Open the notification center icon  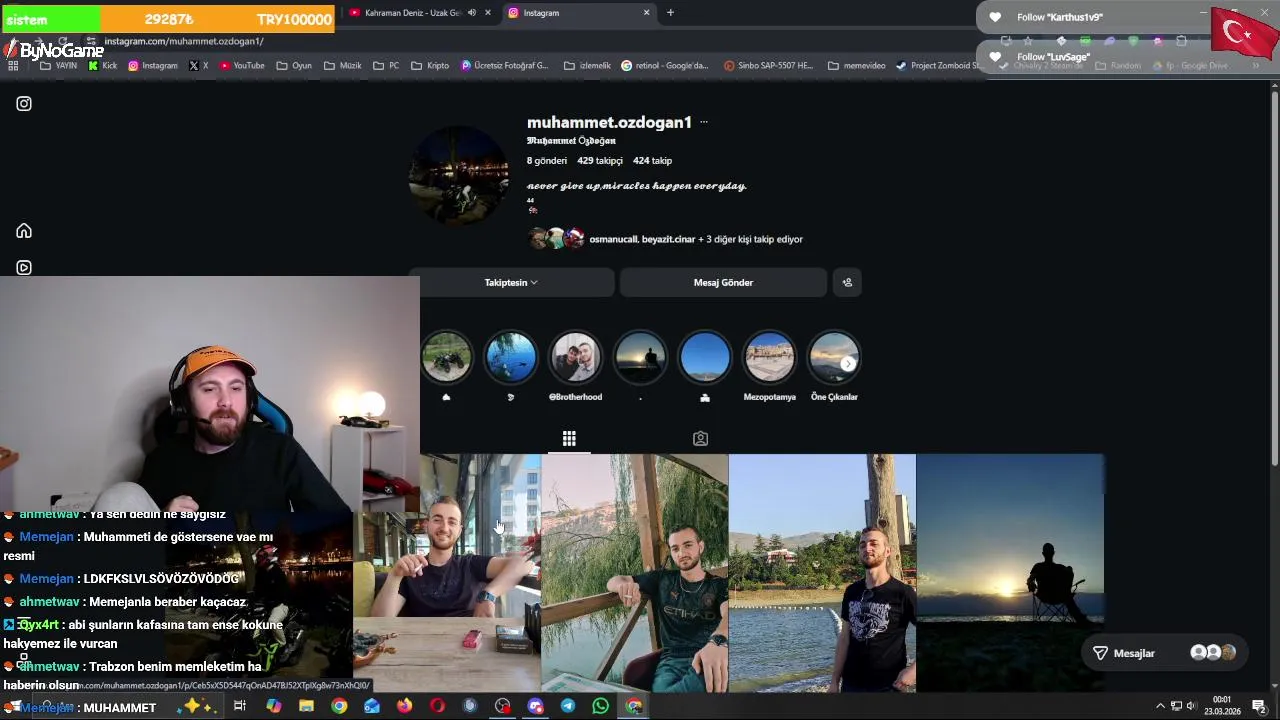tap(1259, 706)
